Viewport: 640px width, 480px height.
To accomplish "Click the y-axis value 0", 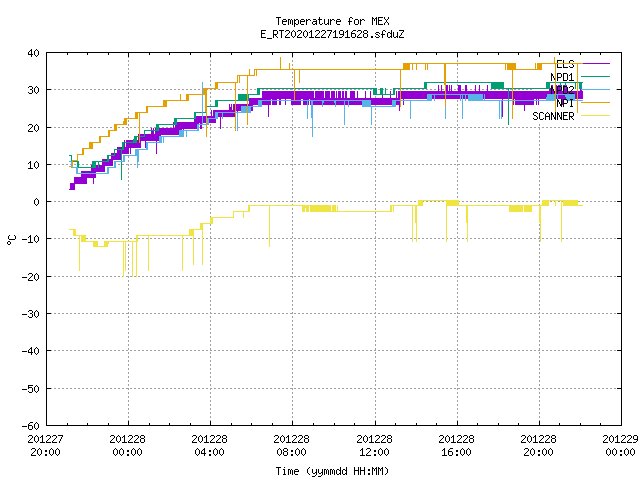I will pos(37,202).
